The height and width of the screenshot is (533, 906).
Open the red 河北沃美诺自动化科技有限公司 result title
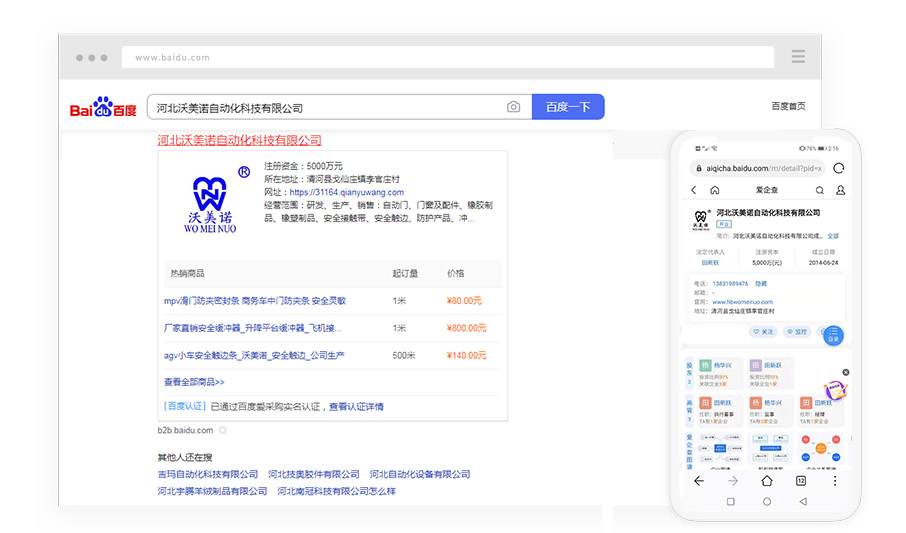[239, 140]
